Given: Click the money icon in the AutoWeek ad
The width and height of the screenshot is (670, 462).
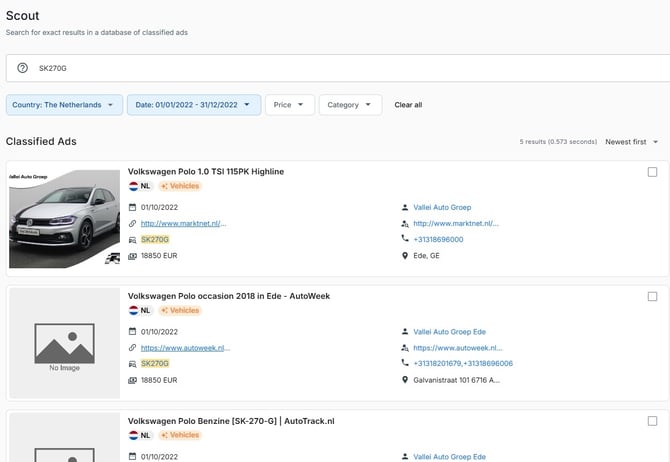Looking at the screenshot, I should coord(132,380).
